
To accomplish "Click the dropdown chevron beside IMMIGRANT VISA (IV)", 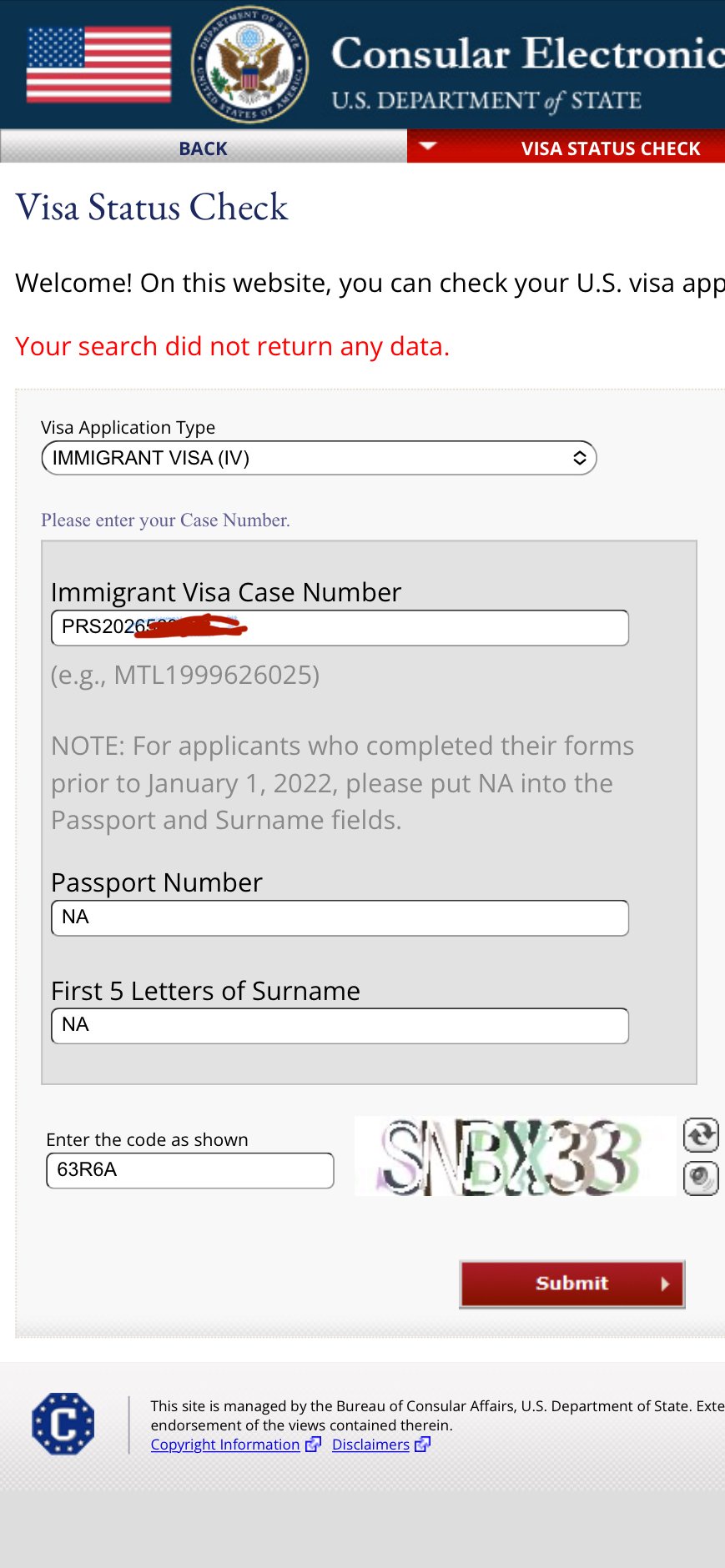I will [x=579, y=458].
